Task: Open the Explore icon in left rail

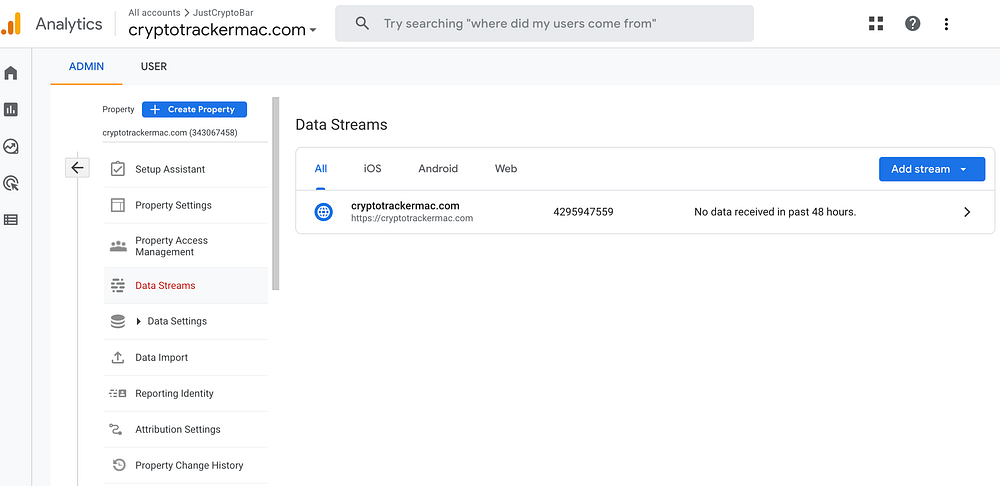Action: [x=11, y=146]
